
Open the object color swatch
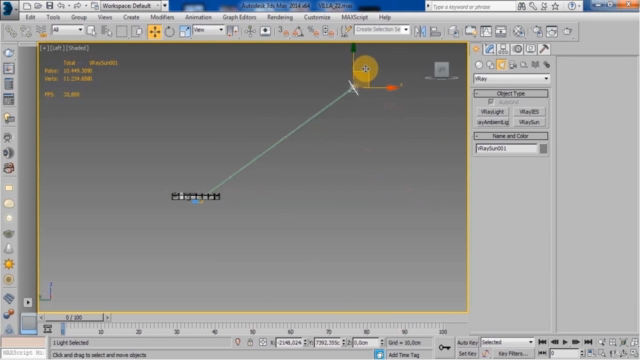(543, 149)
